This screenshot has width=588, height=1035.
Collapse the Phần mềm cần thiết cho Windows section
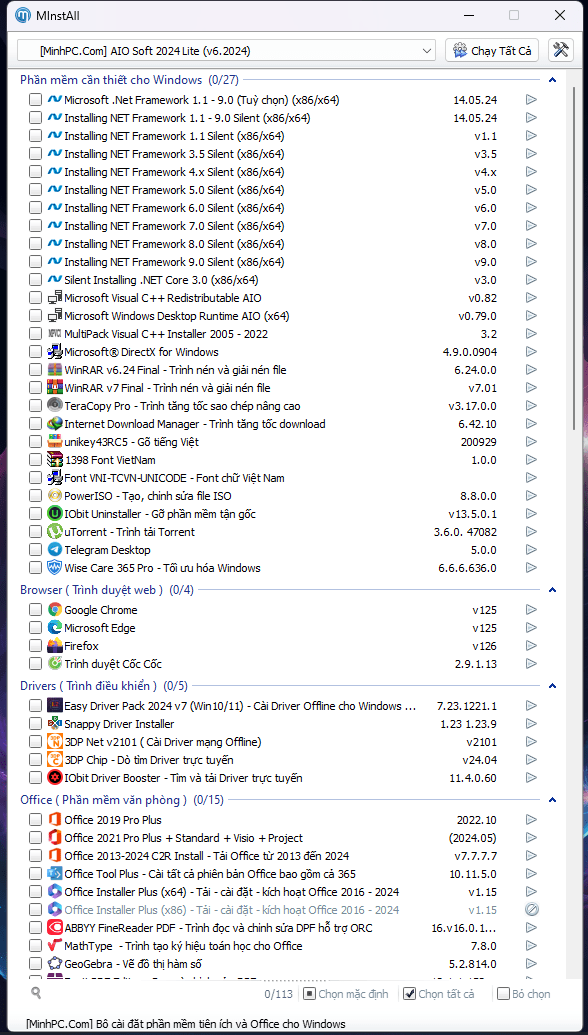pos(552,80)
